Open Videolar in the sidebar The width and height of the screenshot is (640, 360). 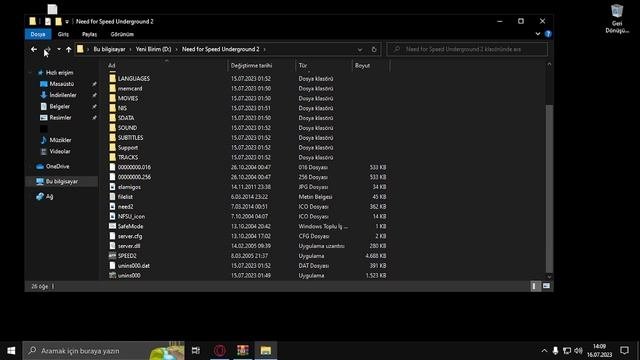tap(60, 151)
